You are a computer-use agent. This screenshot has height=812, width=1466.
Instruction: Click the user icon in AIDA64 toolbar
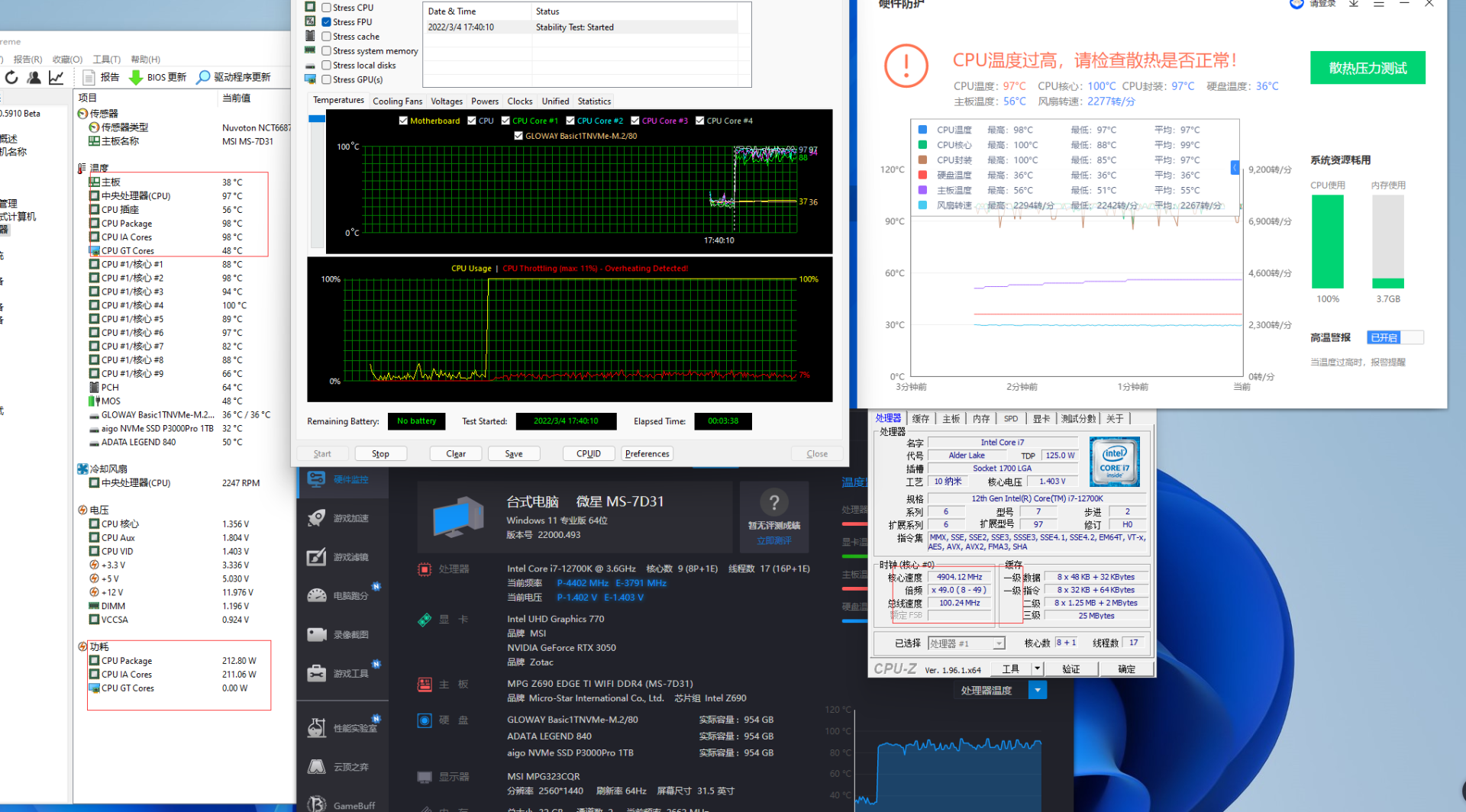34,77
